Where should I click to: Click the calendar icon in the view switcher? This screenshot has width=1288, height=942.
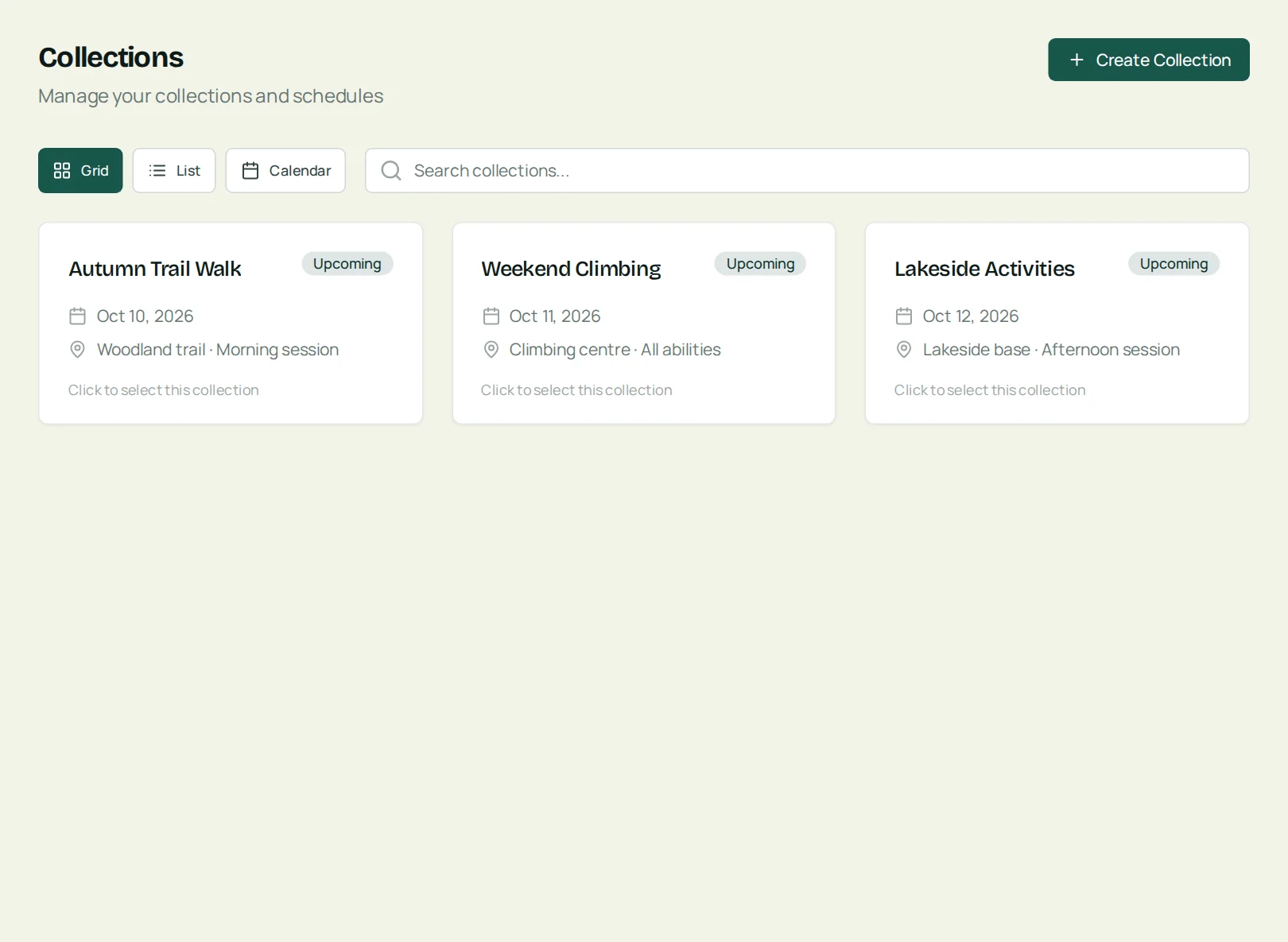tap(250, 170)
